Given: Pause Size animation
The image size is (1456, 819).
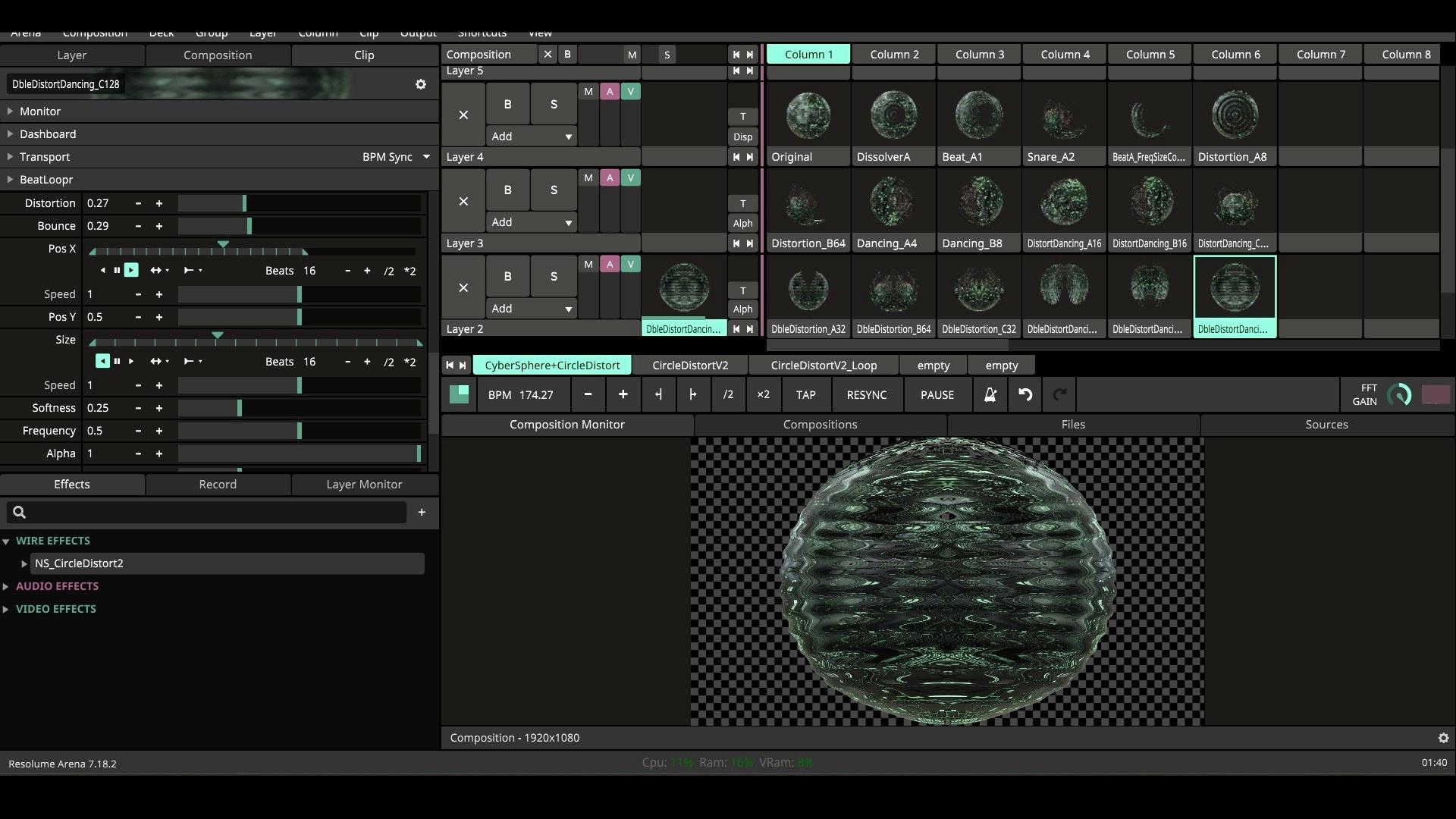Looking at the screenshot, I should click(117, 361).
